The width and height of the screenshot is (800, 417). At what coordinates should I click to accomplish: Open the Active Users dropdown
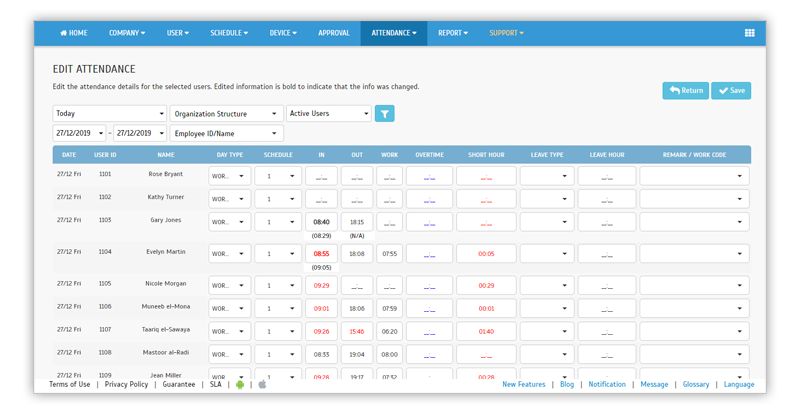[x=329, y=113]
